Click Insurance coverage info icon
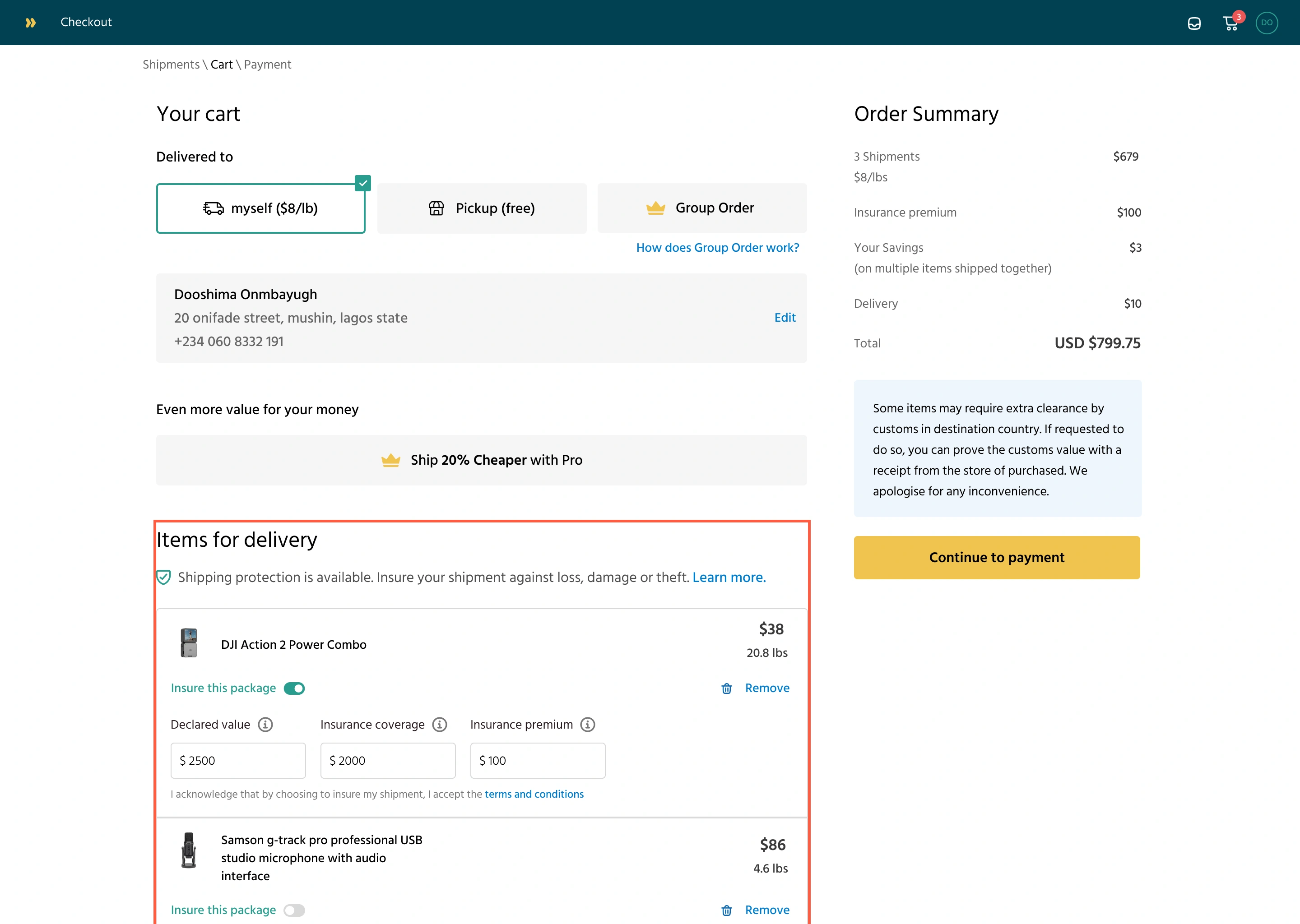 pos(439,724)
